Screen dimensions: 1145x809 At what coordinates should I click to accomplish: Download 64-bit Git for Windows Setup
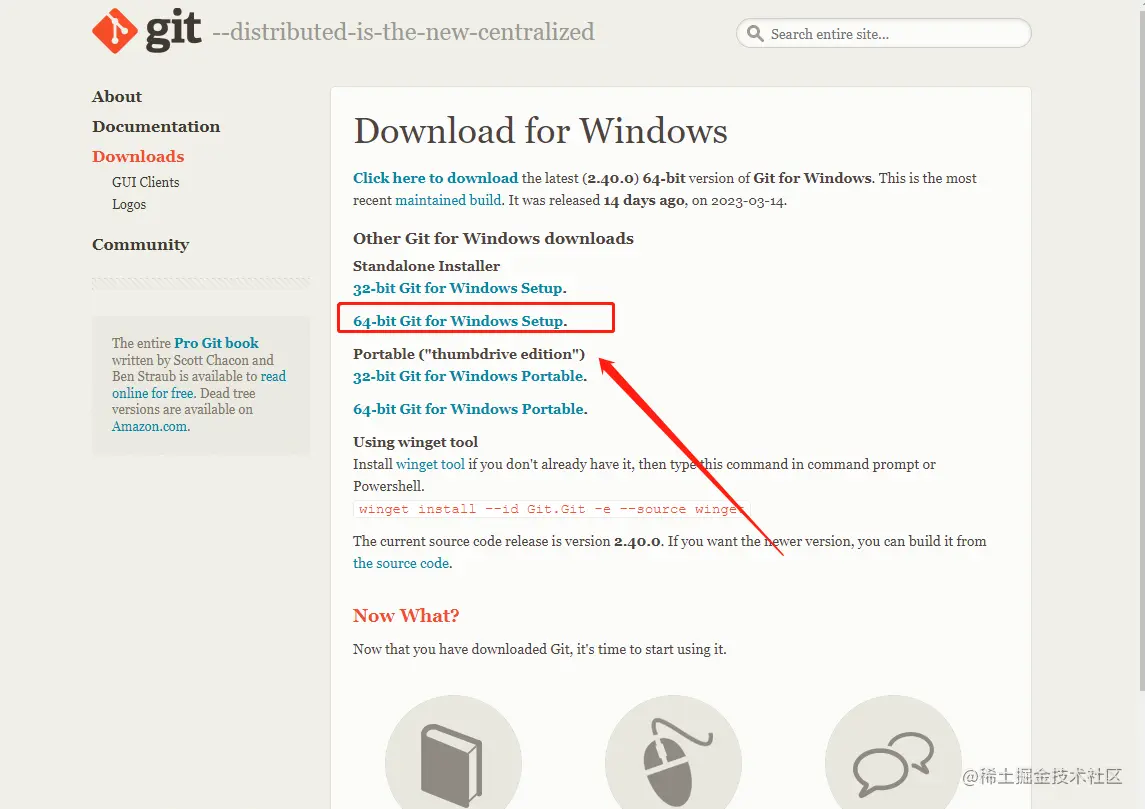[459, 321]
